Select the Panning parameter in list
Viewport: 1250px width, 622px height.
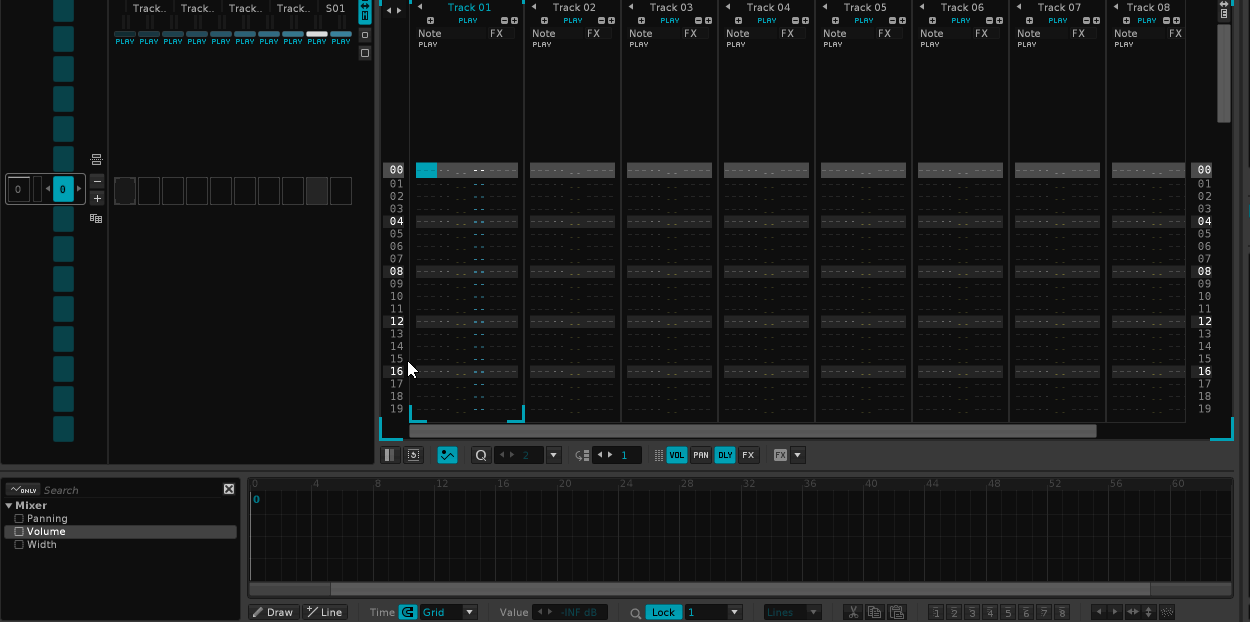tap(47, 519)
